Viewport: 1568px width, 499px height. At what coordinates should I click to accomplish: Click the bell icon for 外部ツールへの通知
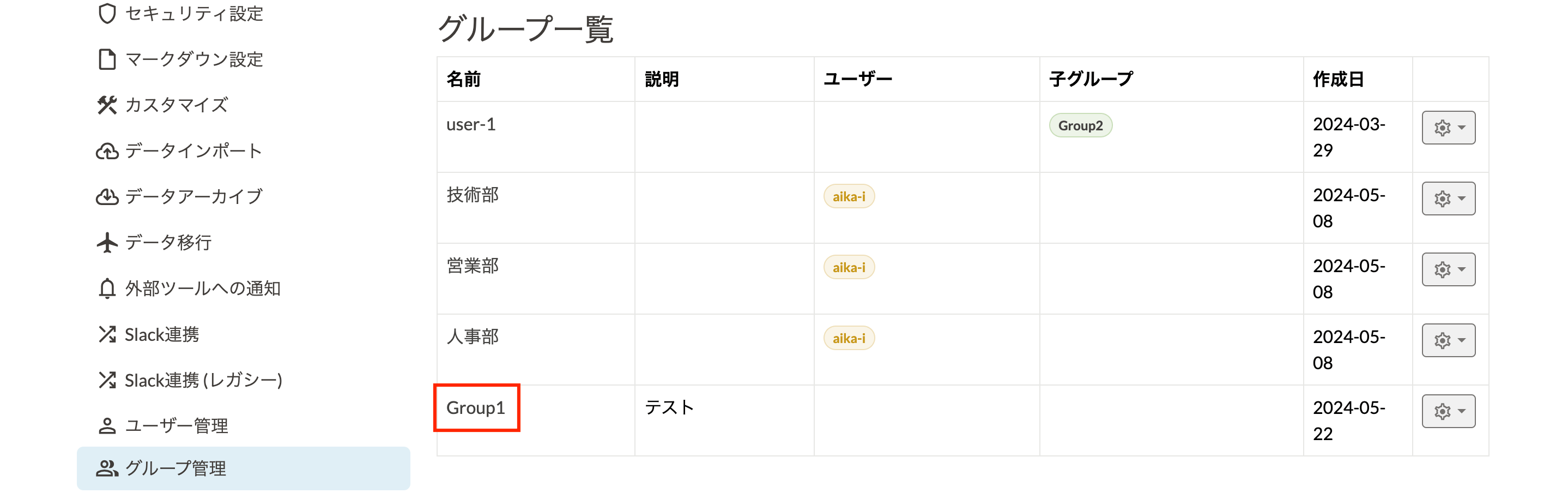[107, 288]
